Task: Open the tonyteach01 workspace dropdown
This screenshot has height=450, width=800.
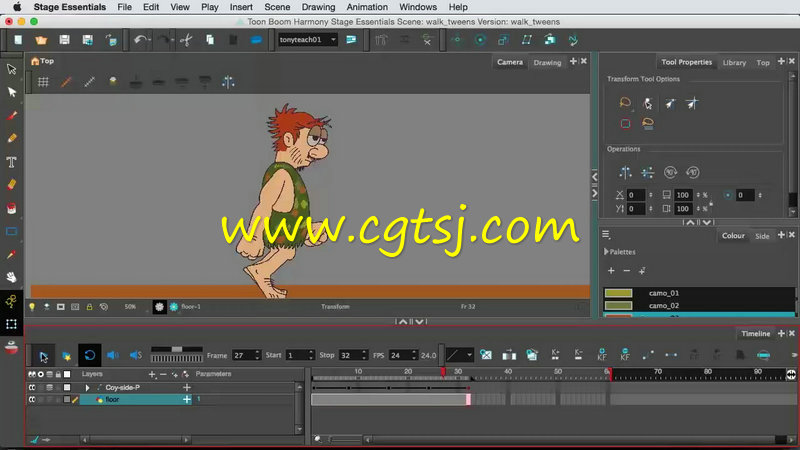Action: tap(308, 40)
